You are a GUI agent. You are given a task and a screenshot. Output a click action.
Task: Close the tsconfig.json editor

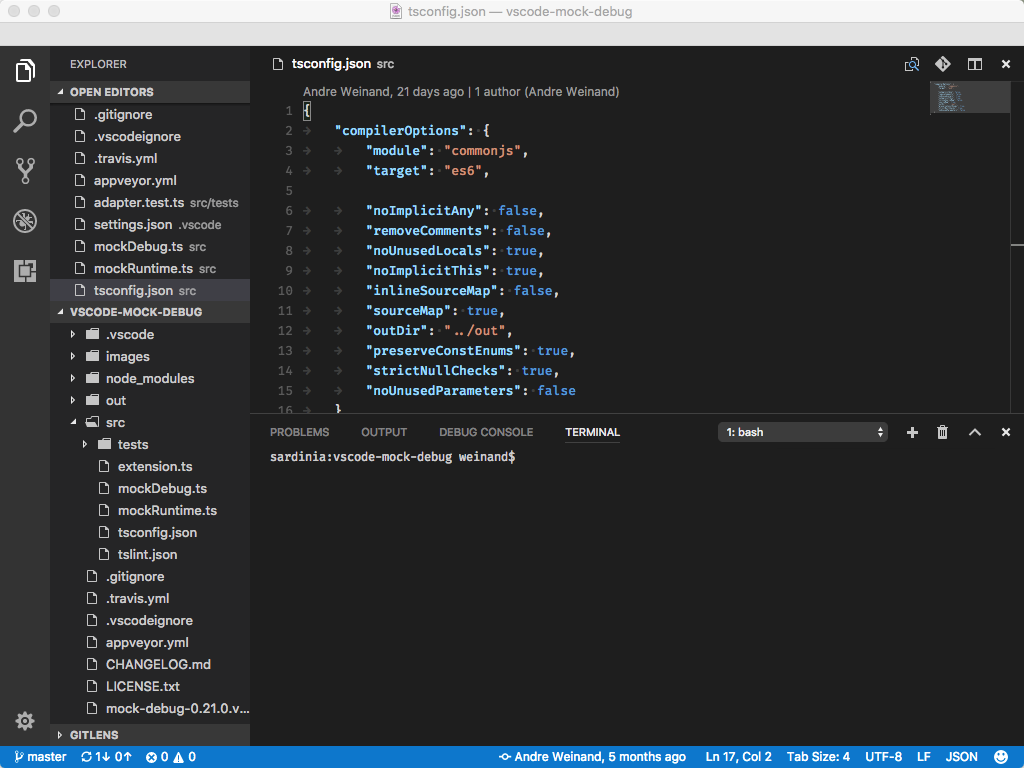click(x=1006, y=64)
